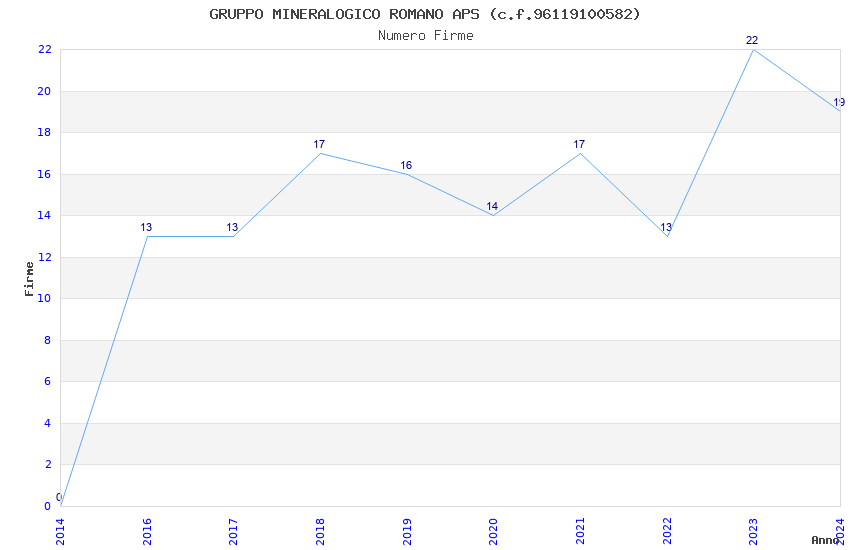Image resolution: width=850 pixels, height=550 pixels.
Task: Click the Firme y-axis label
Action: [29, 279]
